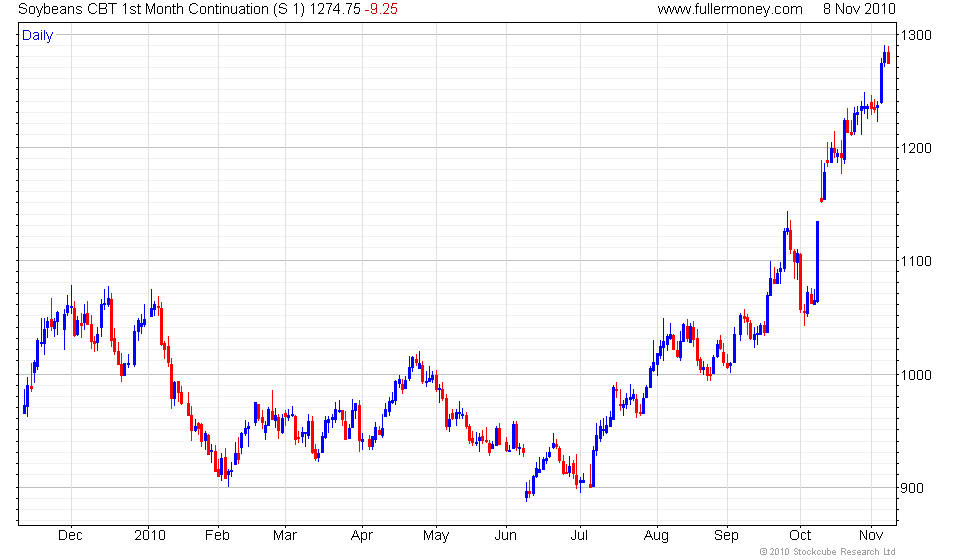Click the 'Feb' month axis label
Image resolution: width=980 pixels, height=560 pixels.
tap(218, 536)
